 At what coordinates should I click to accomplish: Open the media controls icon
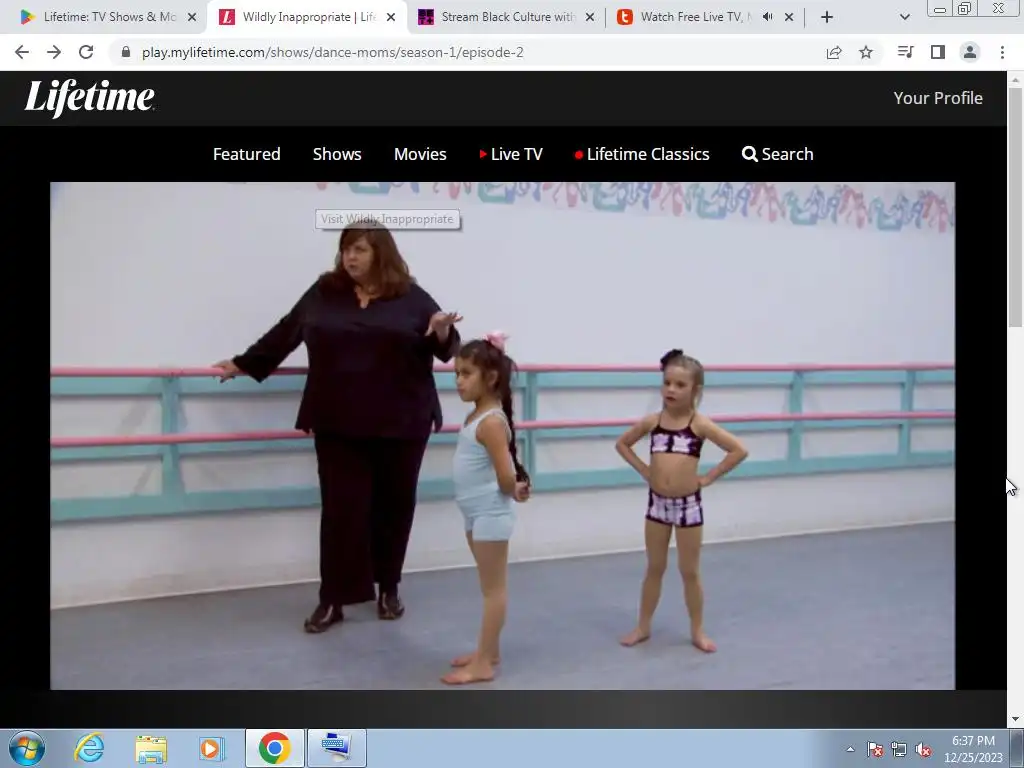905,52
